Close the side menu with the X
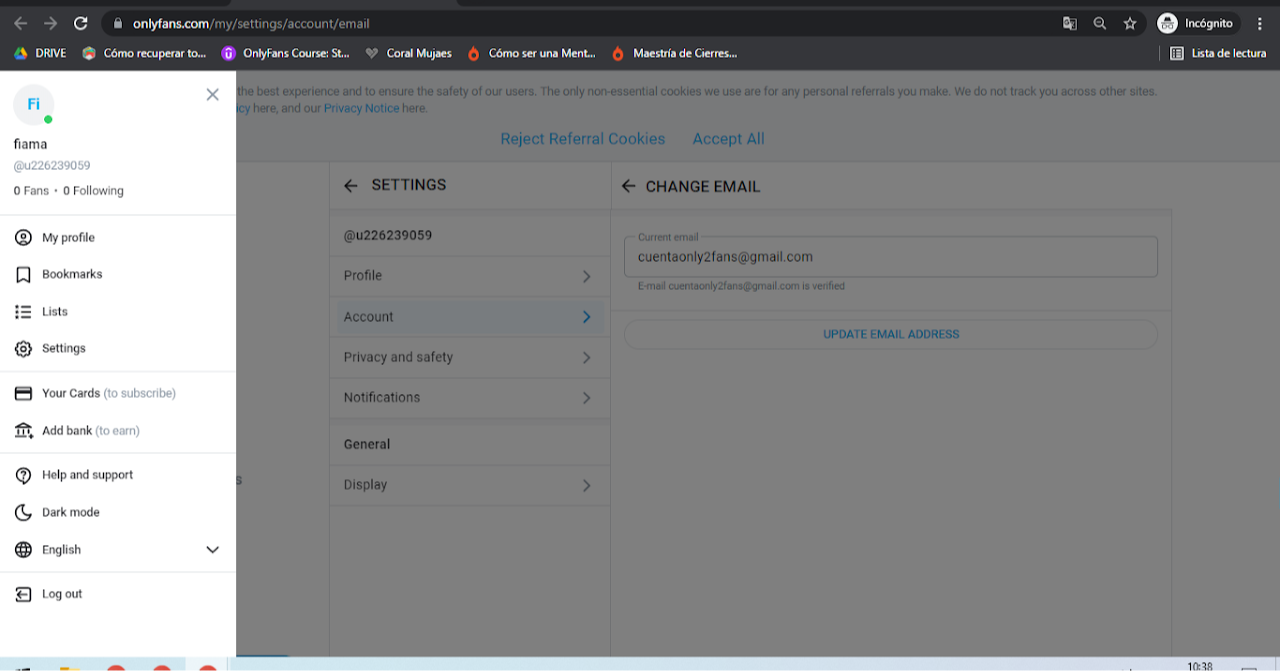 [x=212, y=94]
